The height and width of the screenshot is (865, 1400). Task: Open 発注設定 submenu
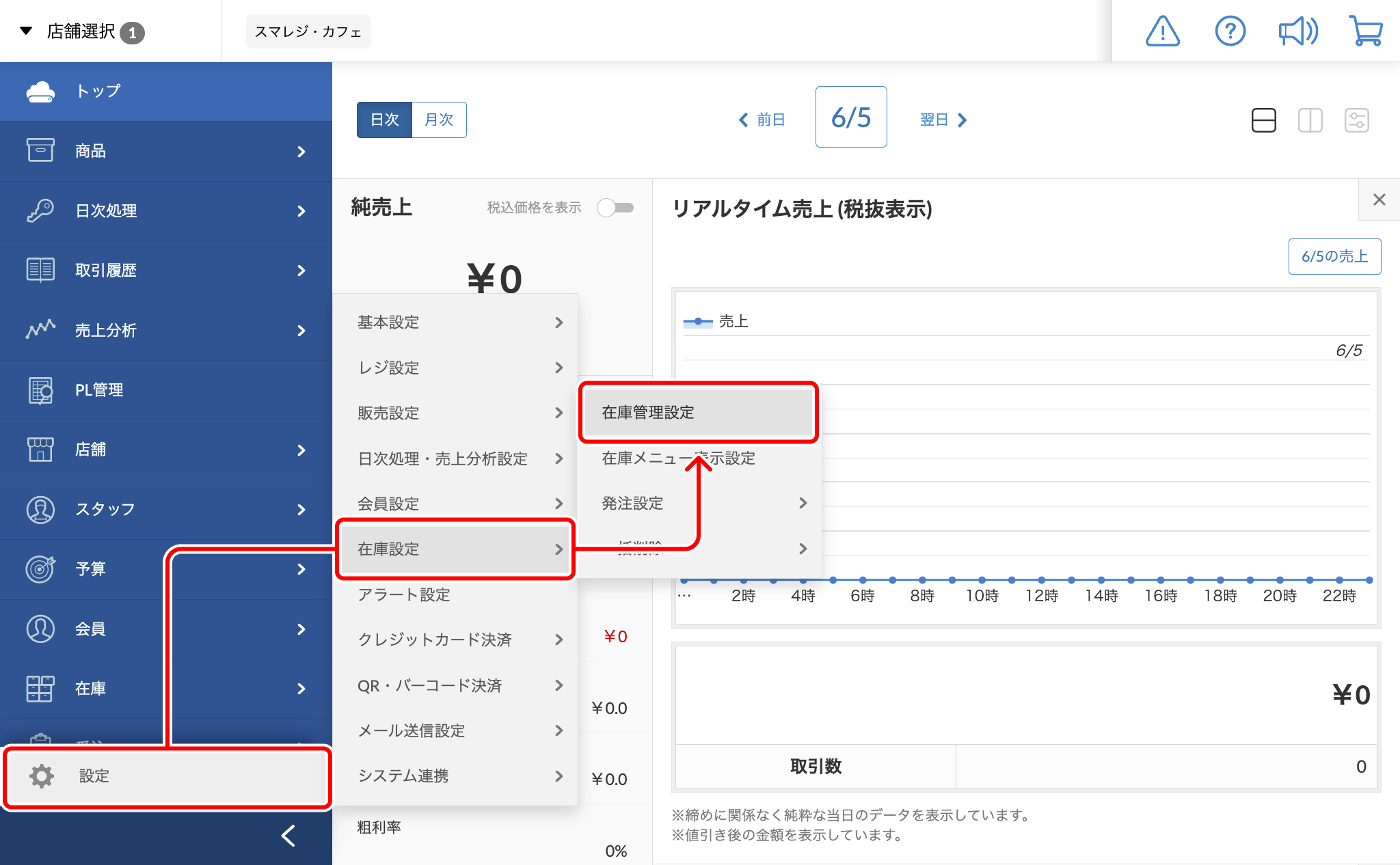pyautogui.click(x=699, y=504)
